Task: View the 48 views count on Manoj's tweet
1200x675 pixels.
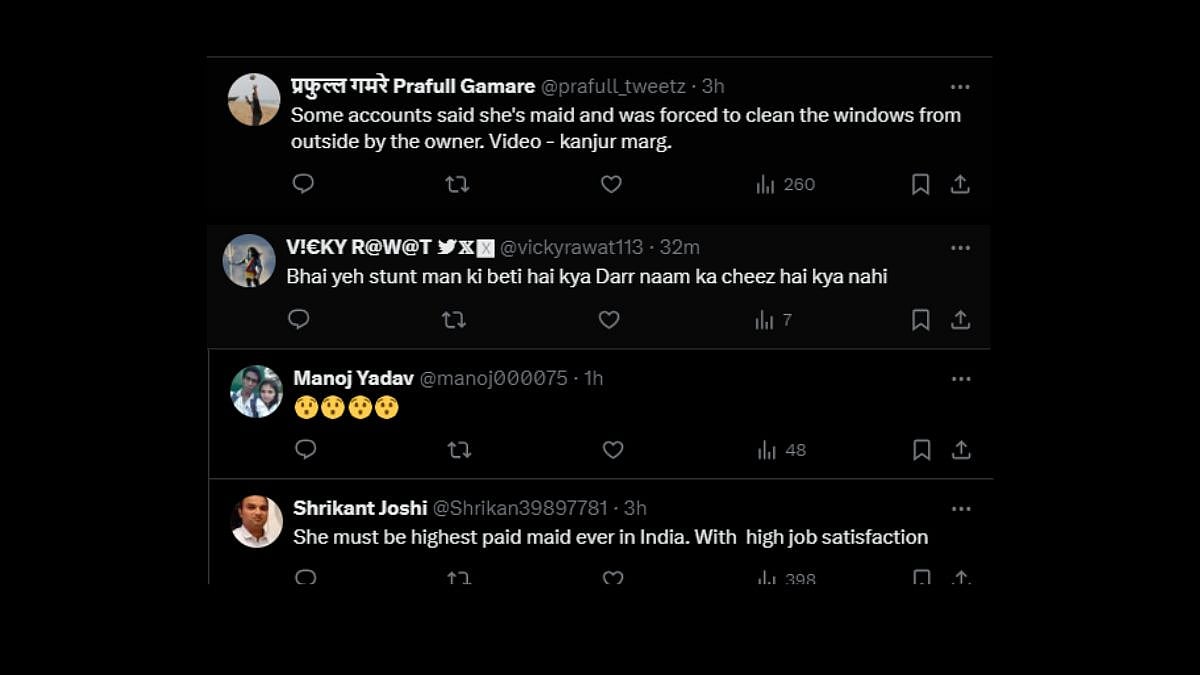Action: (783, 450)
